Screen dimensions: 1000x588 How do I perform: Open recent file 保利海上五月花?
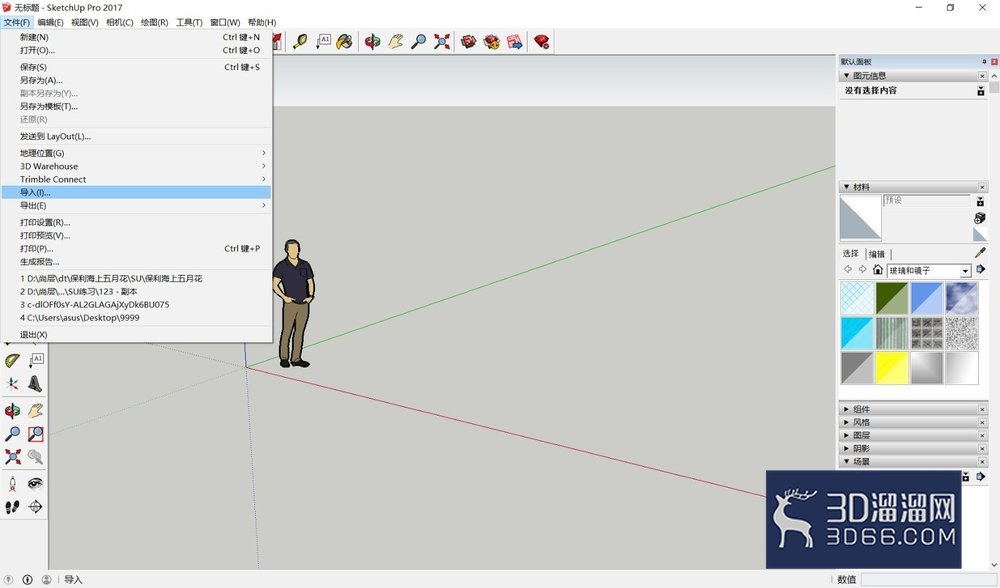point(111,278)
